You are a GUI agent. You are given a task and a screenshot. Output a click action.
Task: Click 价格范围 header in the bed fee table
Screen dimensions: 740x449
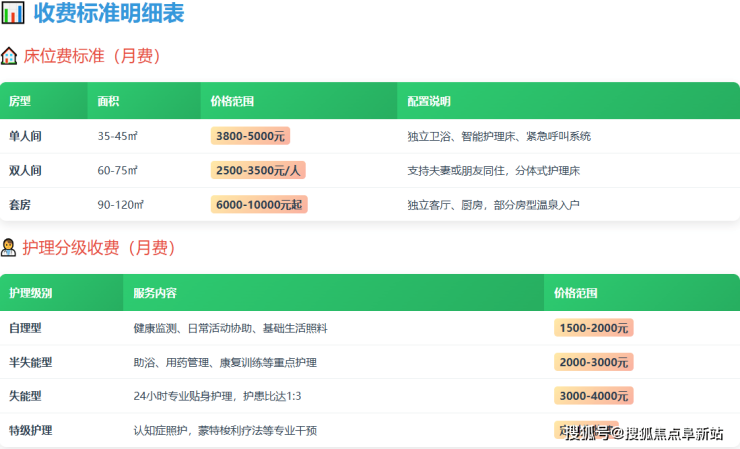pyautogui.click(x=232, y=101)
